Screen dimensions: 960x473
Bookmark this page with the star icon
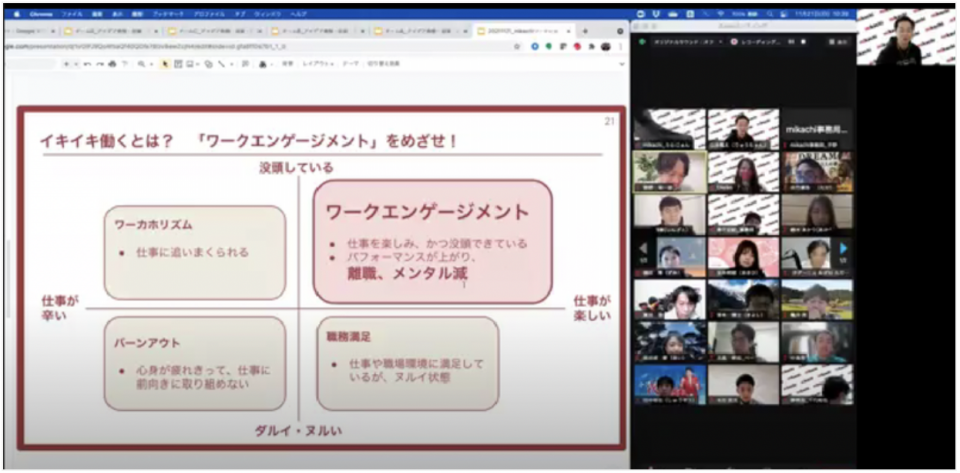517,47
